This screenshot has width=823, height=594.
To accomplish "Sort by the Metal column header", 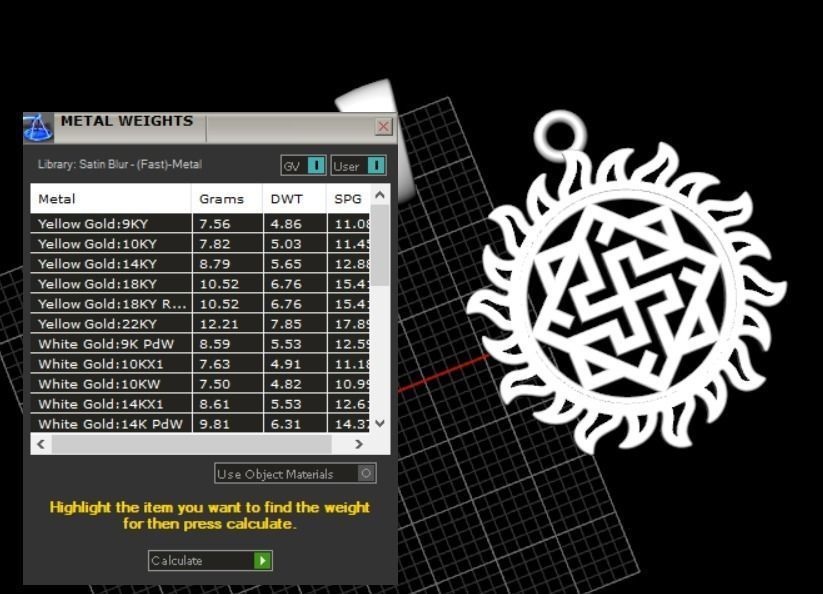I will coord(111,199).
